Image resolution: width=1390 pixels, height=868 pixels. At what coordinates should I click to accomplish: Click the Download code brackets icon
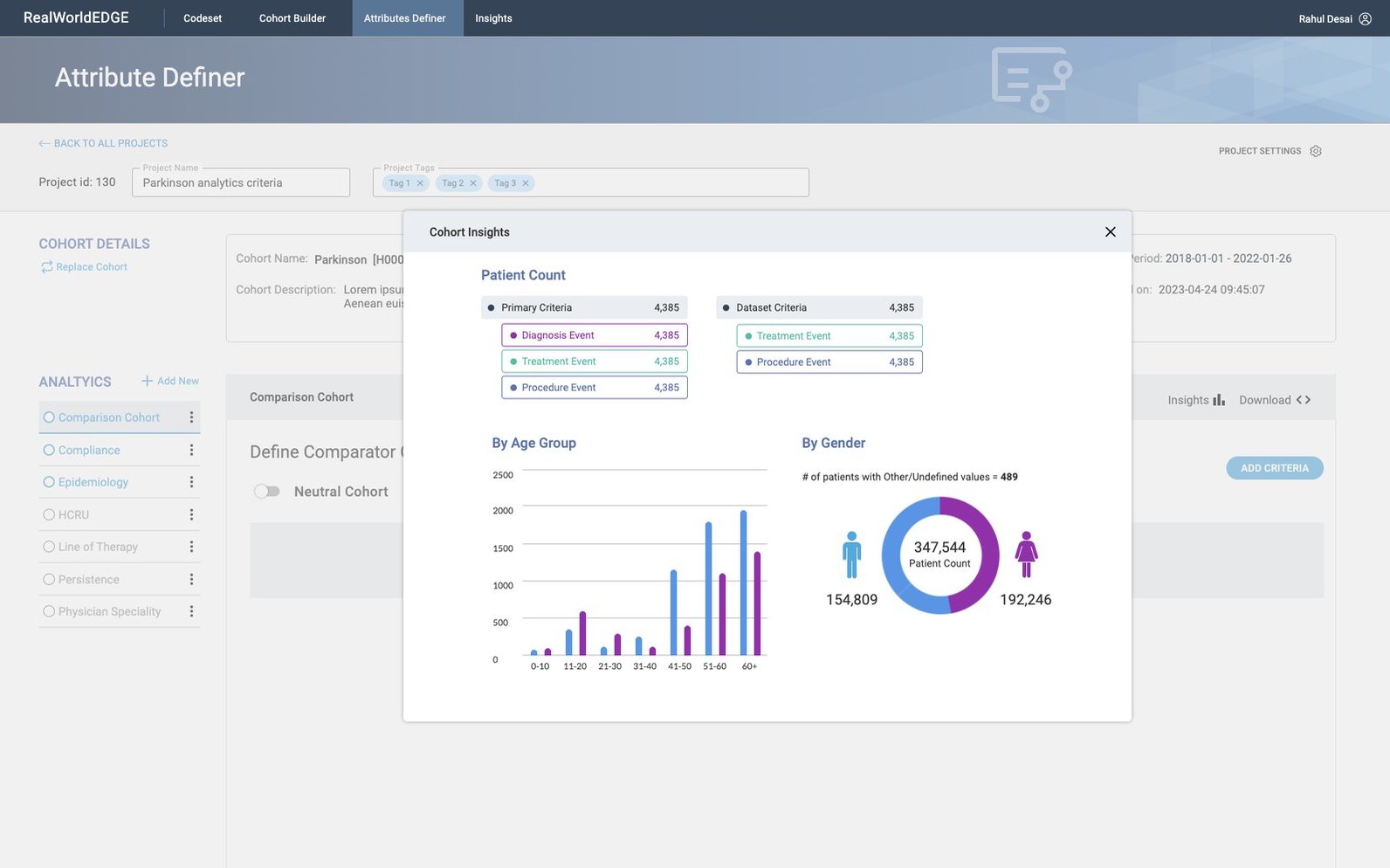[1304, 400]
